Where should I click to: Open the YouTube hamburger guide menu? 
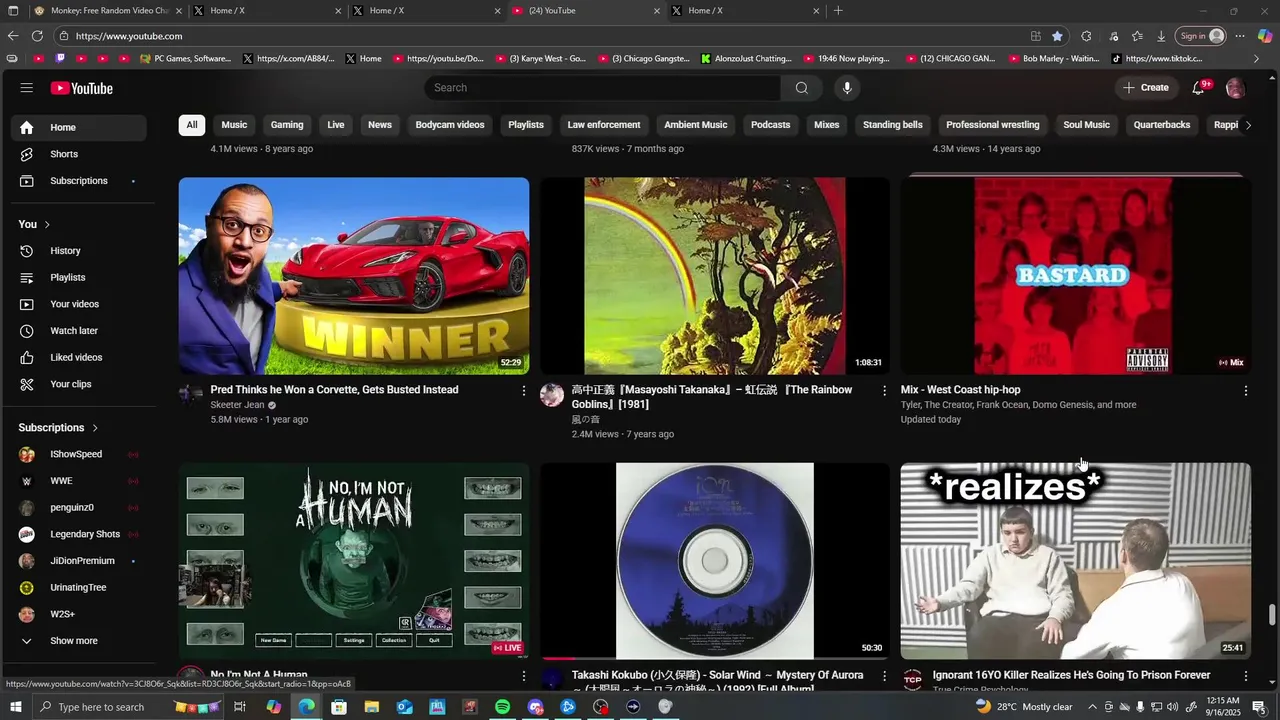pos(26,88)
